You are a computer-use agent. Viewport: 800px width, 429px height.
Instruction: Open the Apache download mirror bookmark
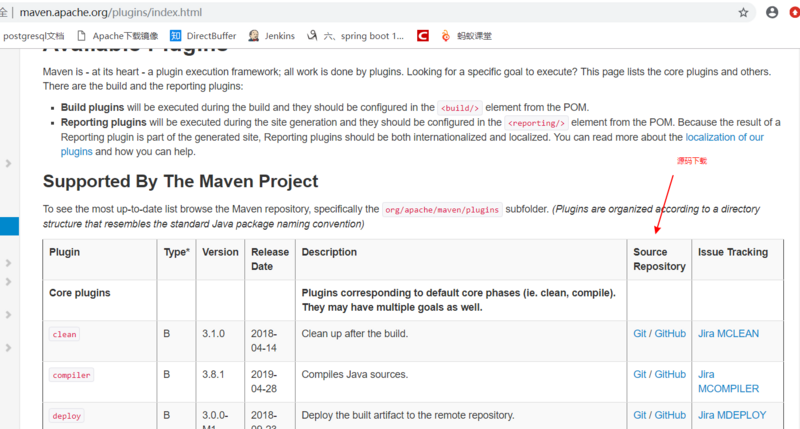pos(118,36)
